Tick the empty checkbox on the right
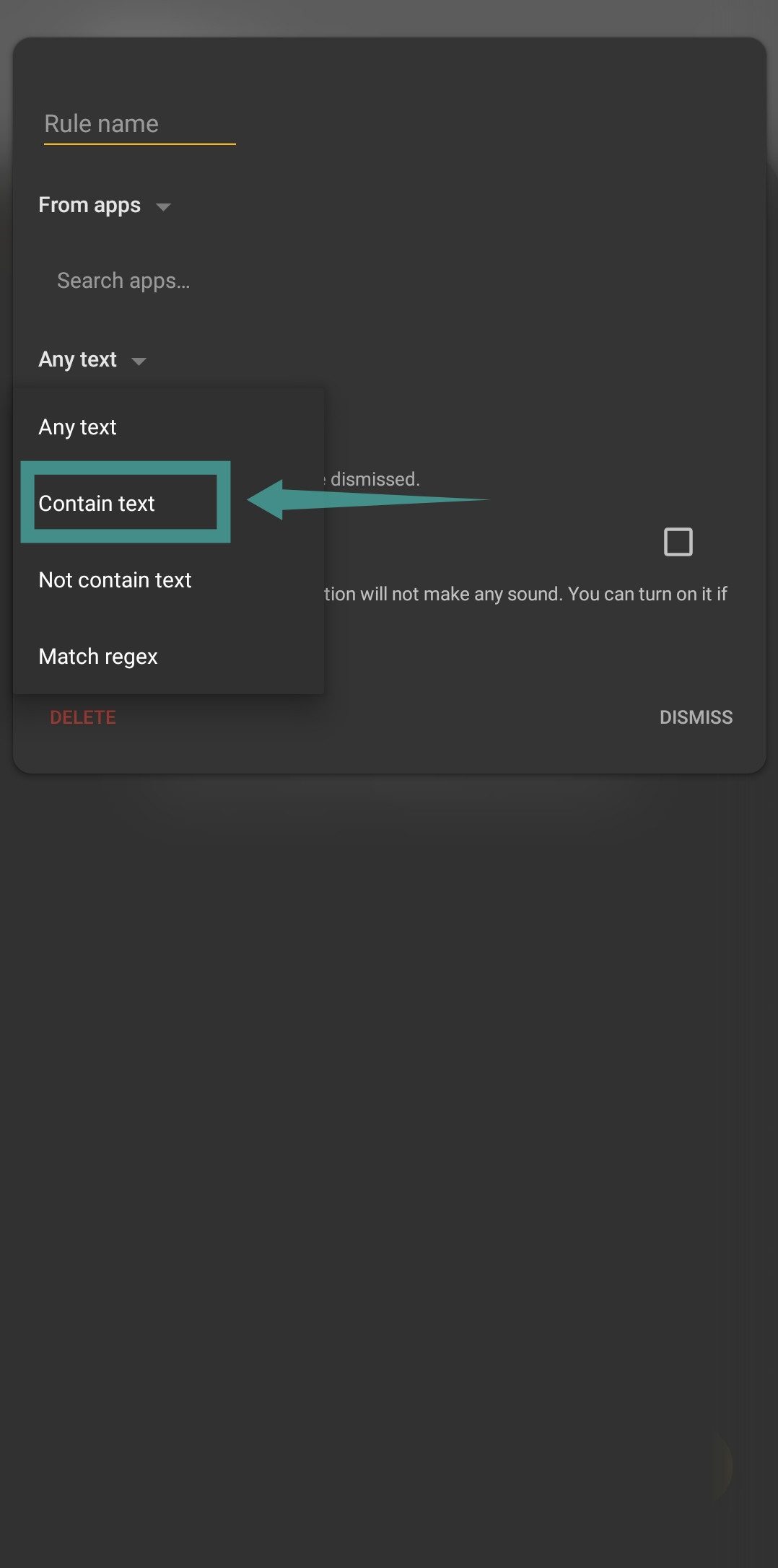 [x=678, y=542]
